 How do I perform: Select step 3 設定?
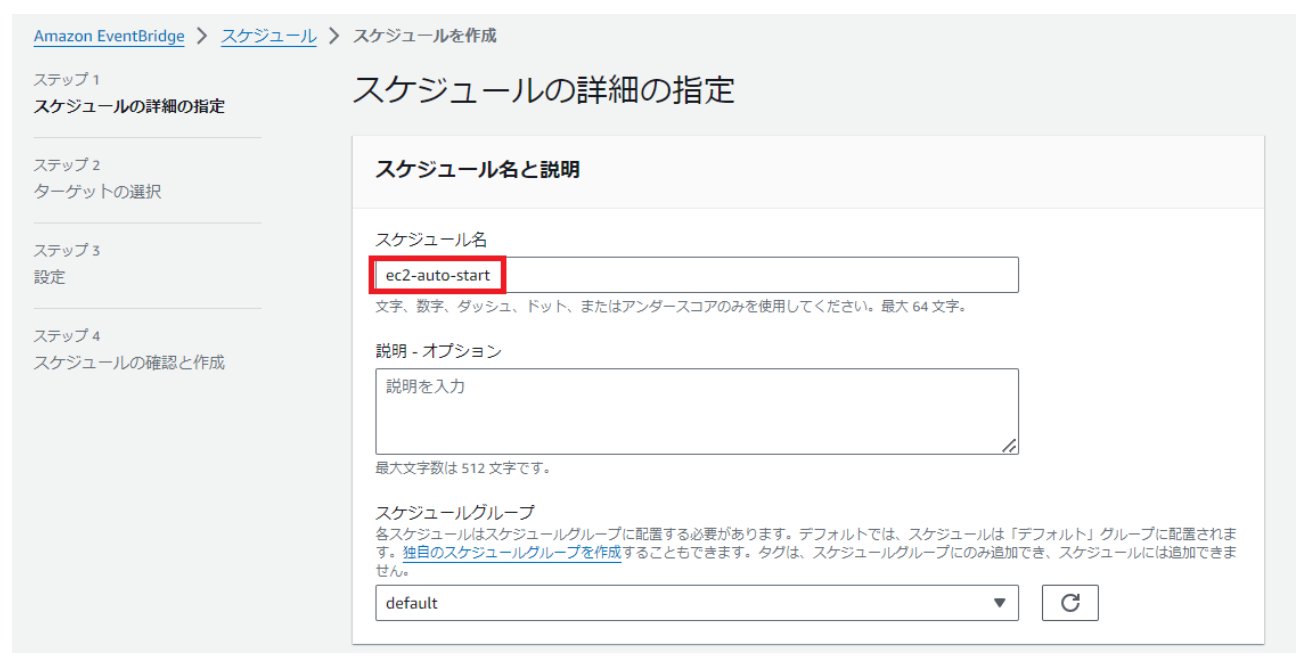[x=49, y=277]
